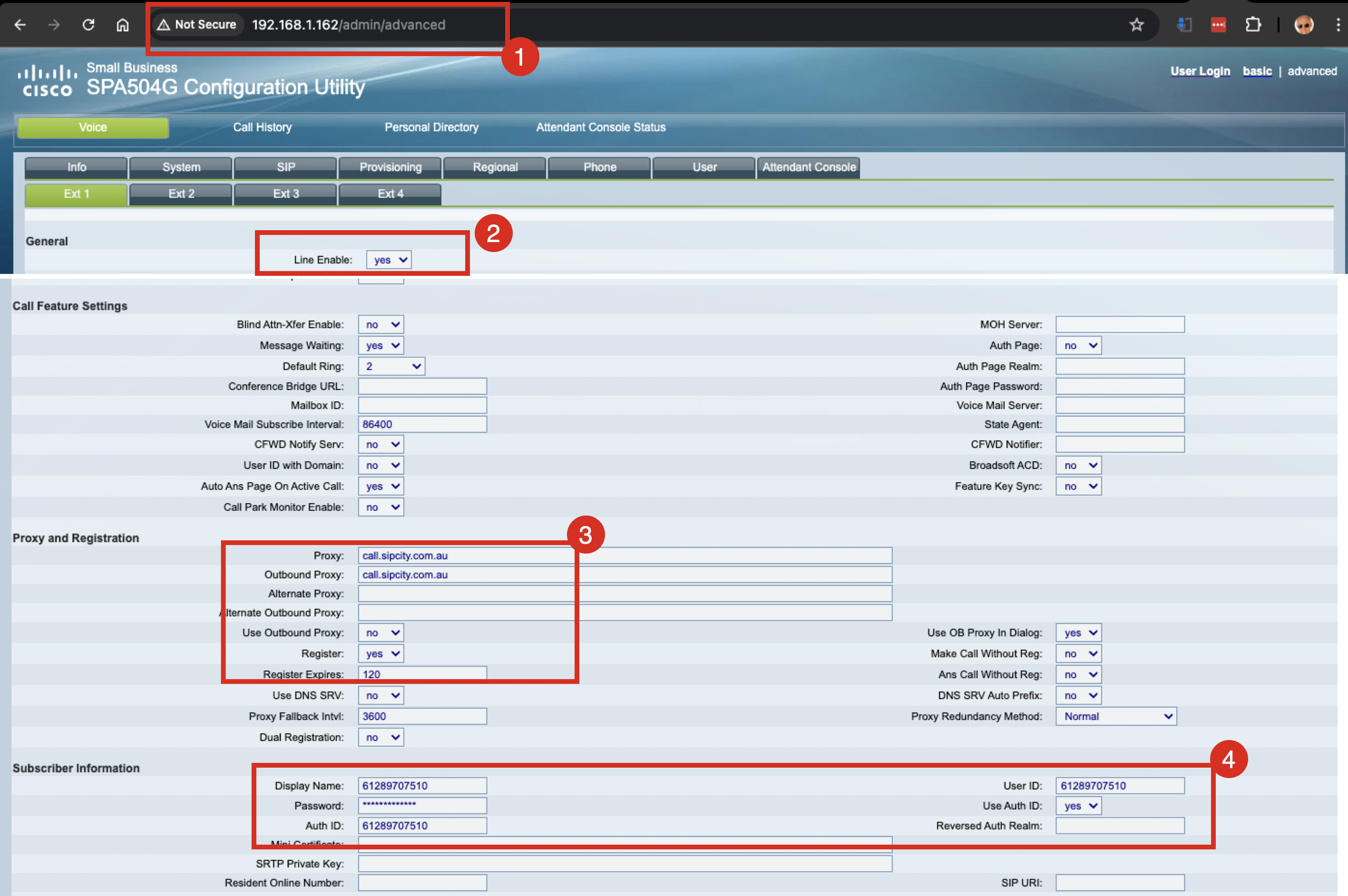This screenshot has height=896, width=1348.
Task: Click the red extension icon in toolbar
Action: coord(1218,25)
